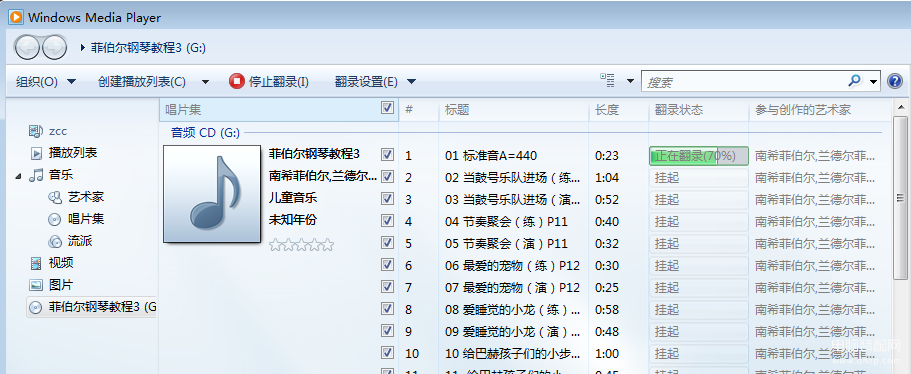Click the Forward navigation arrow button
This screenshot has width=911, height=374.
tap(55, 47)
